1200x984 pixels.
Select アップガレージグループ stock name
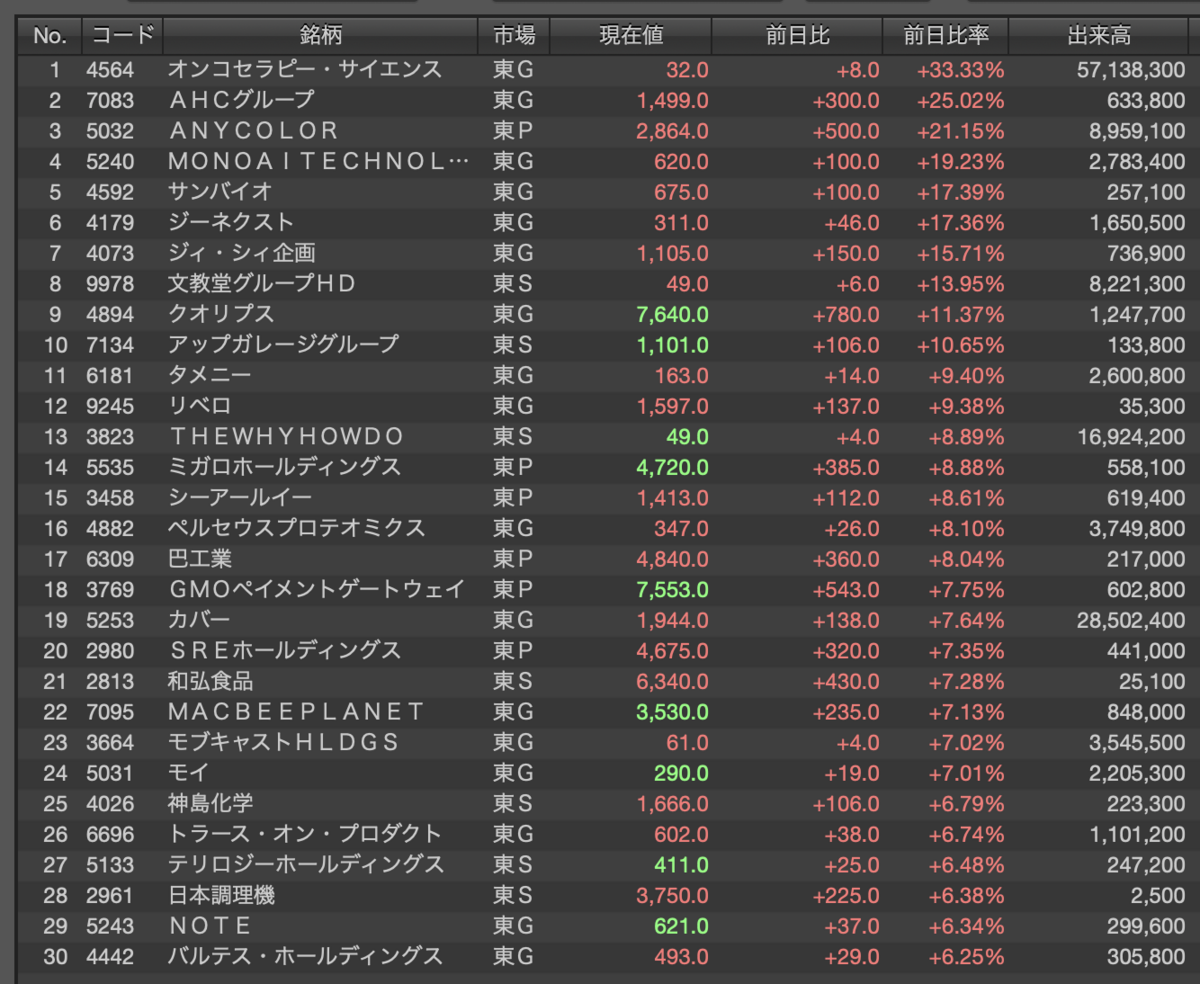coord(284,344)
